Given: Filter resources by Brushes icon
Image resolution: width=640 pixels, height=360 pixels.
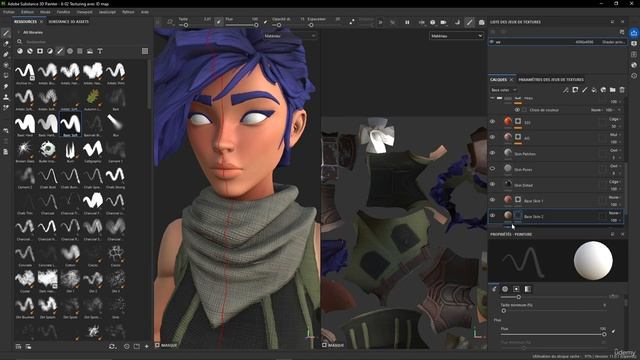Looking at the screenshot, I should [60, 51].
